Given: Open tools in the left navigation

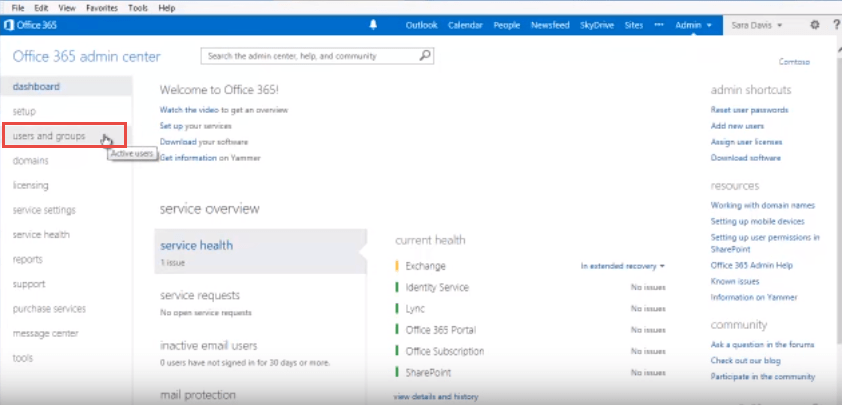Looking at the screenshot, I should 23,358.
